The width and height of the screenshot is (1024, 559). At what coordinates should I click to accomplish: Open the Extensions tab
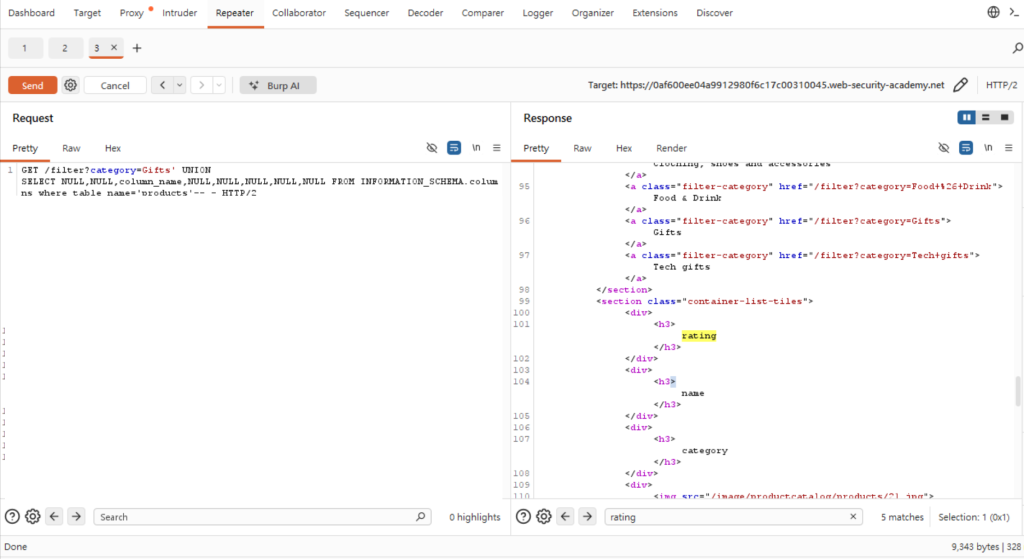654,13
